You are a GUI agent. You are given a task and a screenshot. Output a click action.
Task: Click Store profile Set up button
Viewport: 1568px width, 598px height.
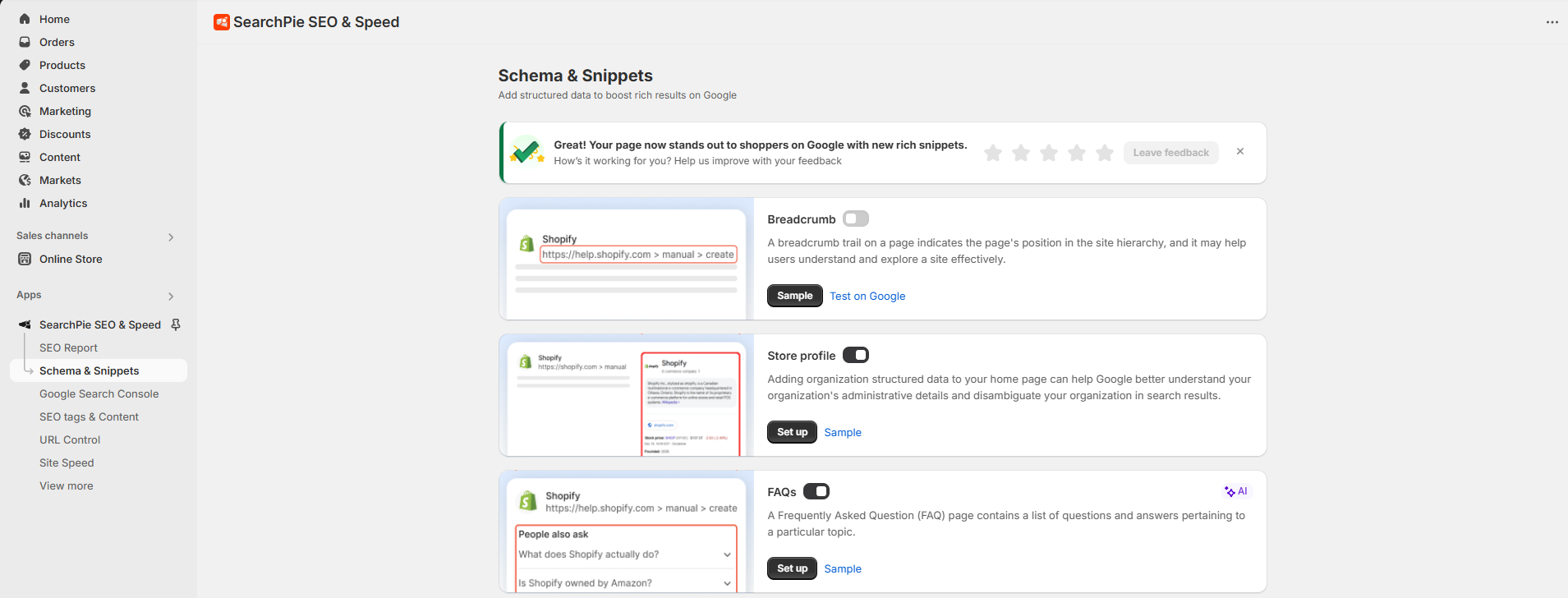(x=792, y=432)
